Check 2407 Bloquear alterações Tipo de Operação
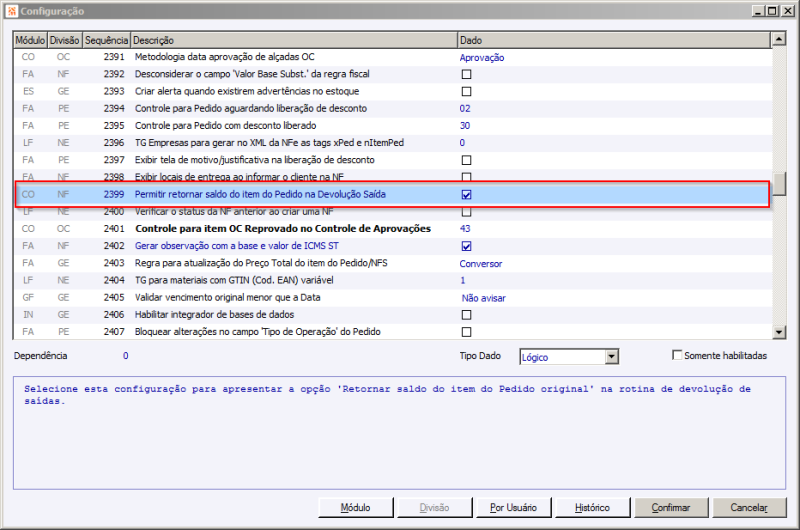 pos(466,332)
